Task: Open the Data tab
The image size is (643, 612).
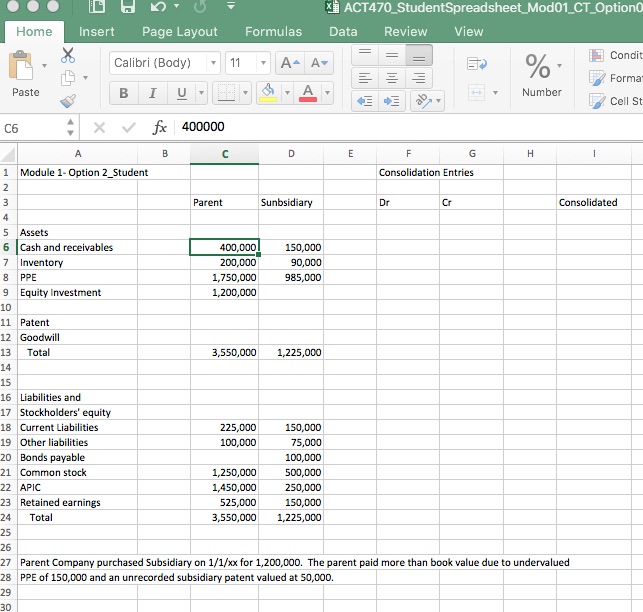Action: [343, 32]
